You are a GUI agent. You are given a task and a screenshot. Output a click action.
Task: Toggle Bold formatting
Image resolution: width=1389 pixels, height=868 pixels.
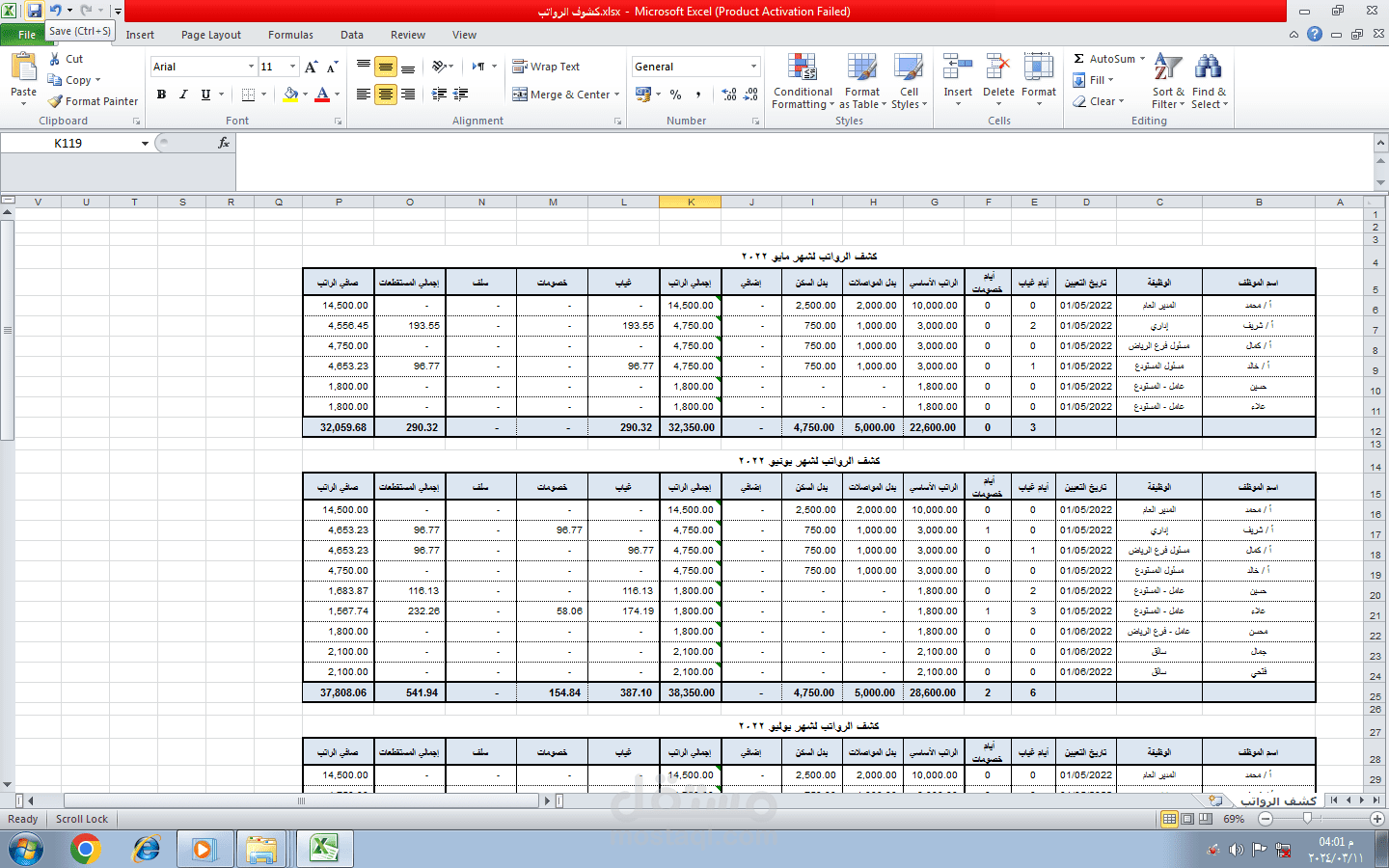161,95
